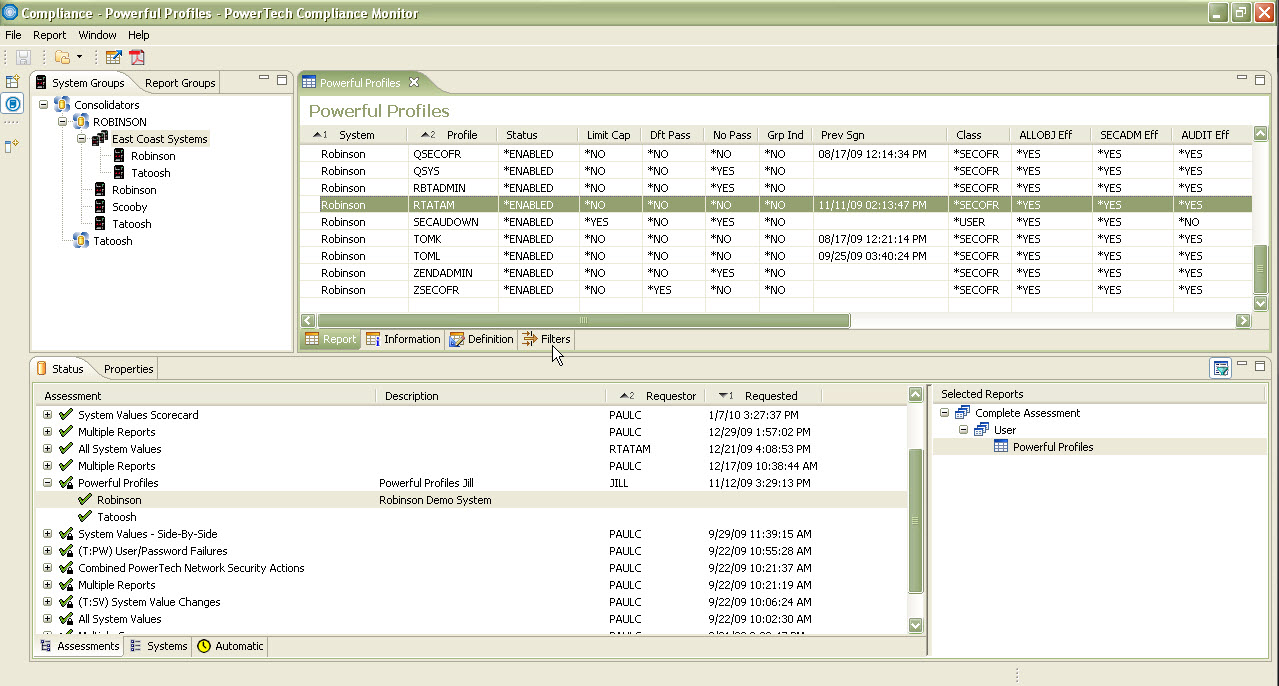
Task: Sort report by the Limit Cap column header
Action: pos(609,135)
